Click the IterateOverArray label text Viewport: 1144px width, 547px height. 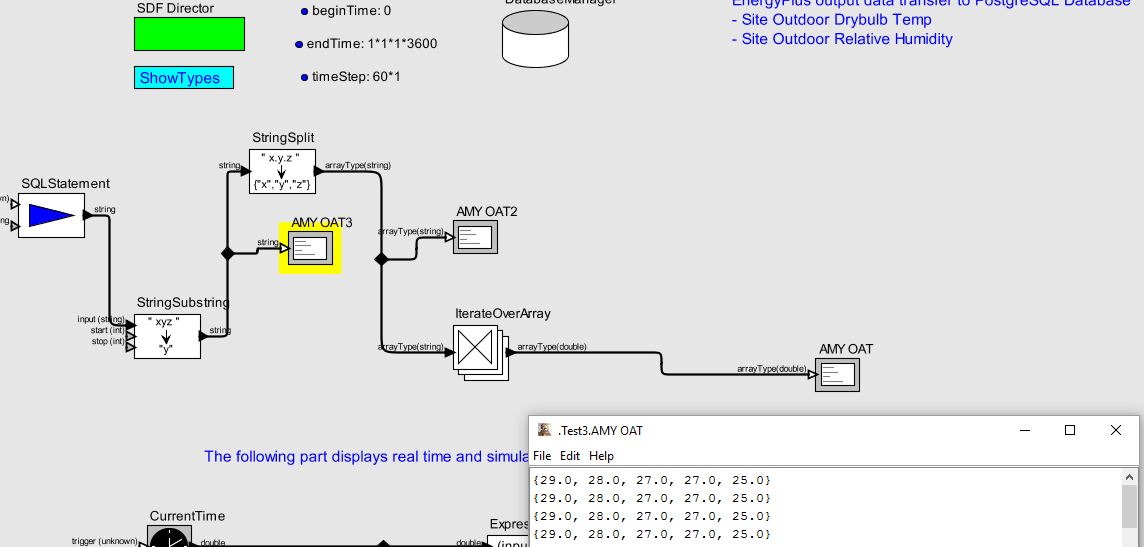tap(503, 314)
